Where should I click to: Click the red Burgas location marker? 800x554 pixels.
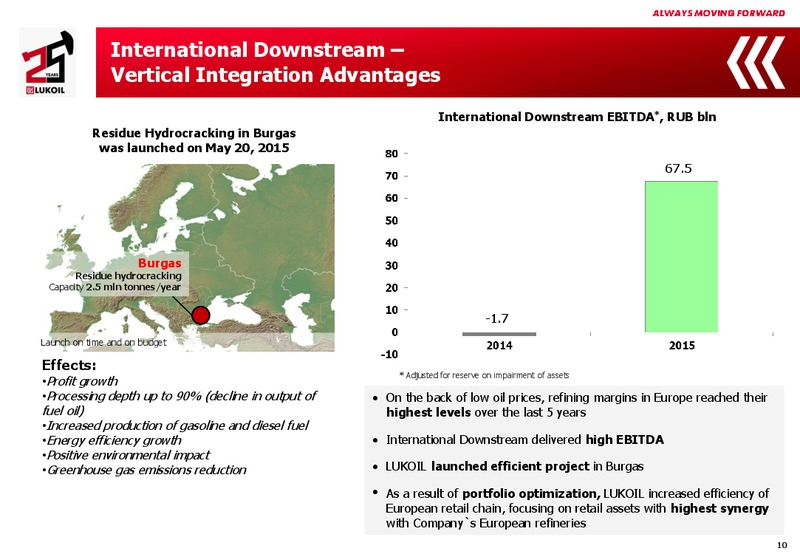click(201, 315)
